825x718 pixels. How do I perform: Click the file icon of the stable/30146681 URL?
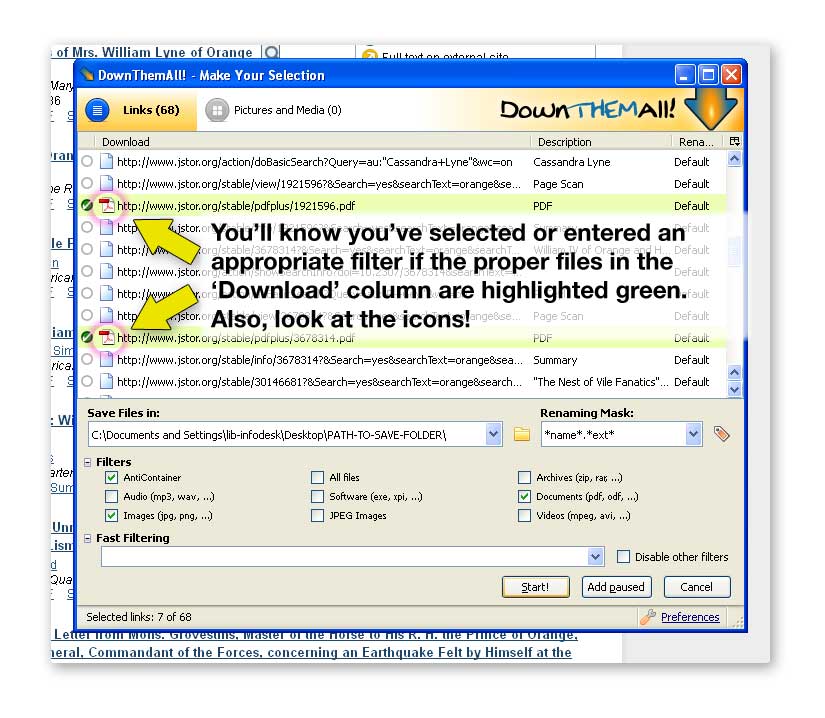[x=106, y=381]
